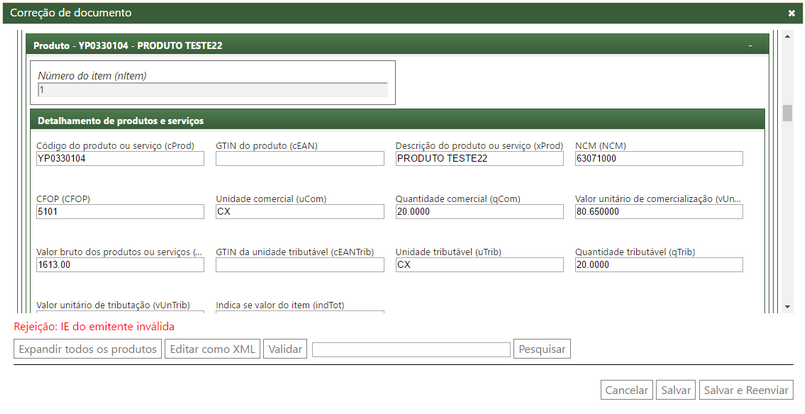Select the Código do produto field
The image size is (805, 414).
(x=120, y=159)
